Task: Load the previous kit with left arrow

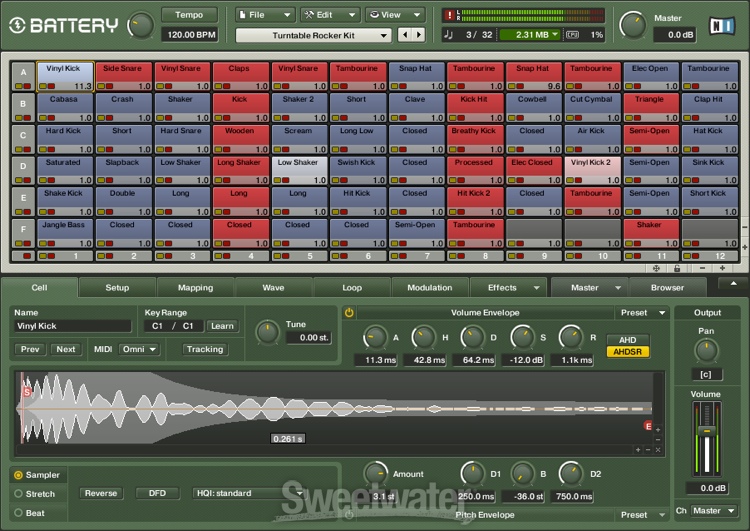Action: [405, 34]
